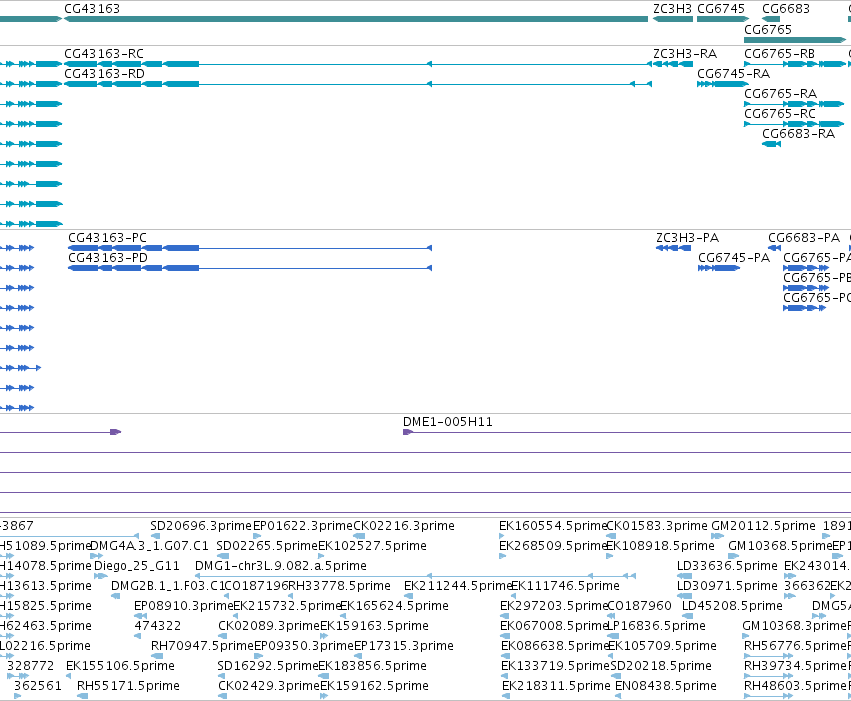This screenshot has width=851, height=701.
Task: Click the purple DME1-005H11 arrow glyph
Action: pos(408,432)
